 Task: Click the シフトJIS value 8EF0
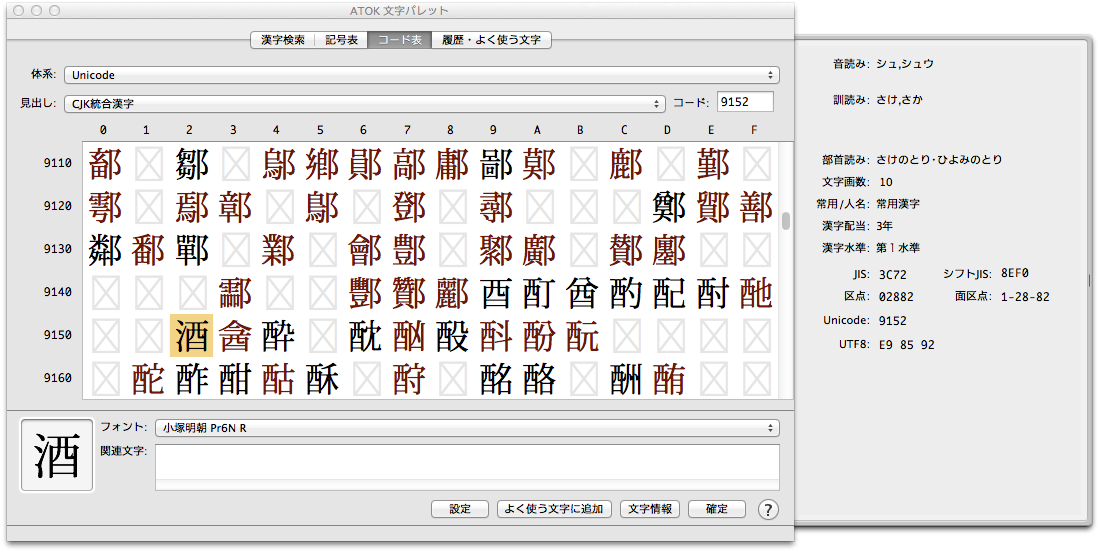pyautogui.click(x=1015, y=273)
